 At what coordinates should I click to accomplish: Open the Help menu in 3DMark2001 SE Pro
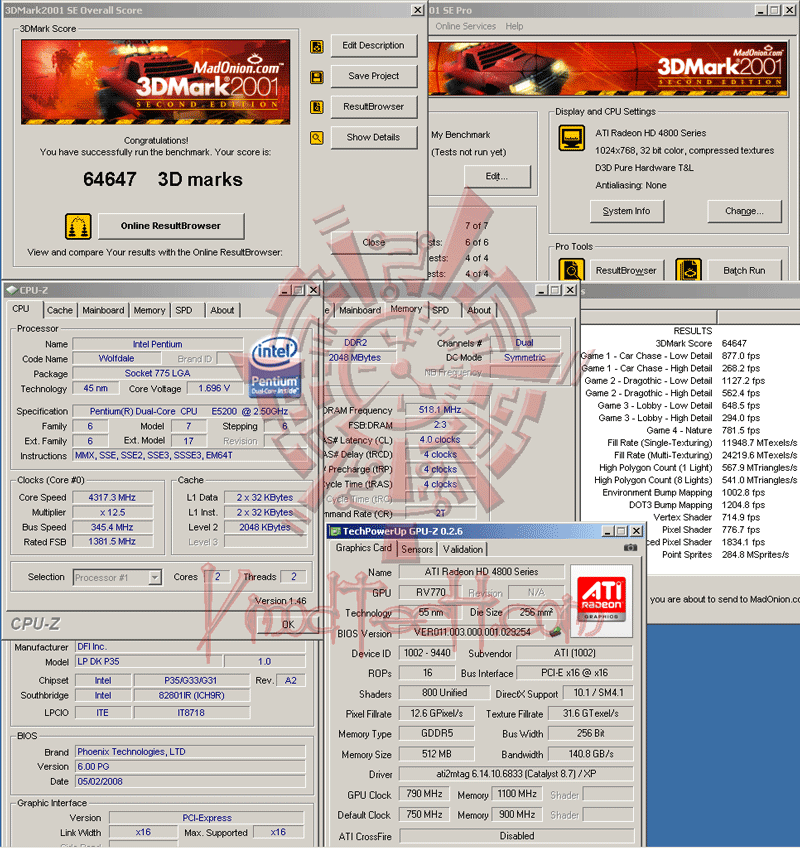[x=514, y=26]
